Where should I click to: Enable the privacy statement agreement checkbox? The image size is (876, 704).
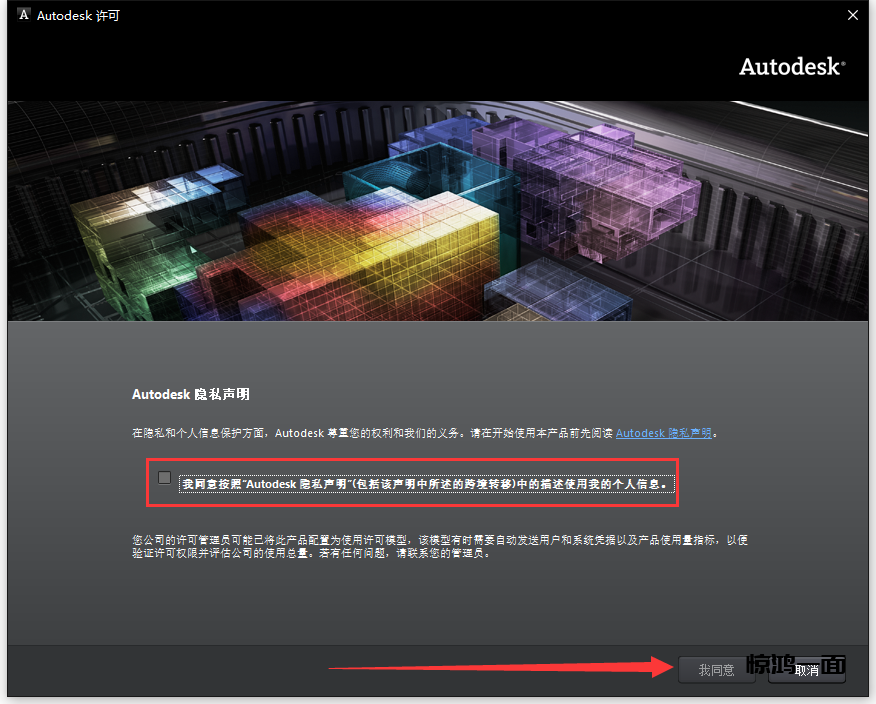pos(165,478)
